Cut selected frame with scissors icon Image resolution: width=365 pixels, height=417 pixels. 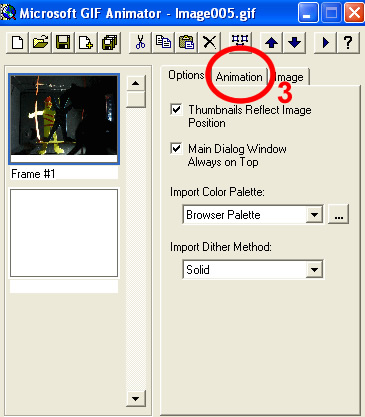(140, 43)
